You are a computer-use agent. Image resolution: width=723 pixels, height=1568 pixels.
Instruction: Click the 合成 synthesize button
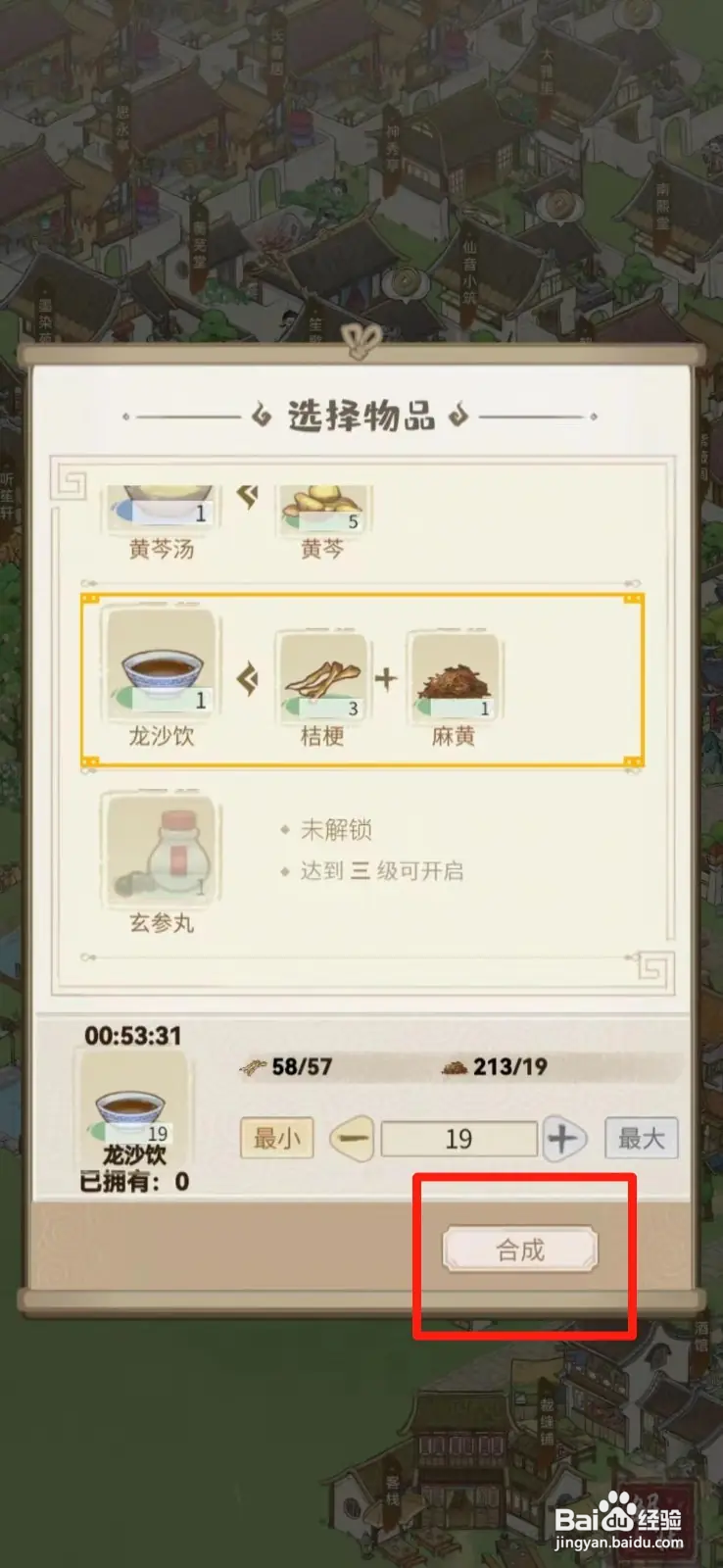(x=519, y=1249)
